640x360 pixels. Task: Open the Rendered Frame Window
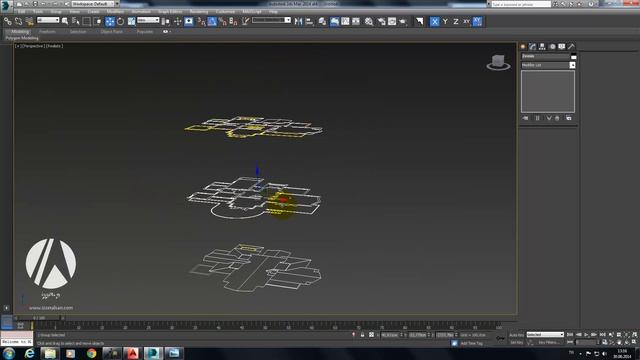392,21
